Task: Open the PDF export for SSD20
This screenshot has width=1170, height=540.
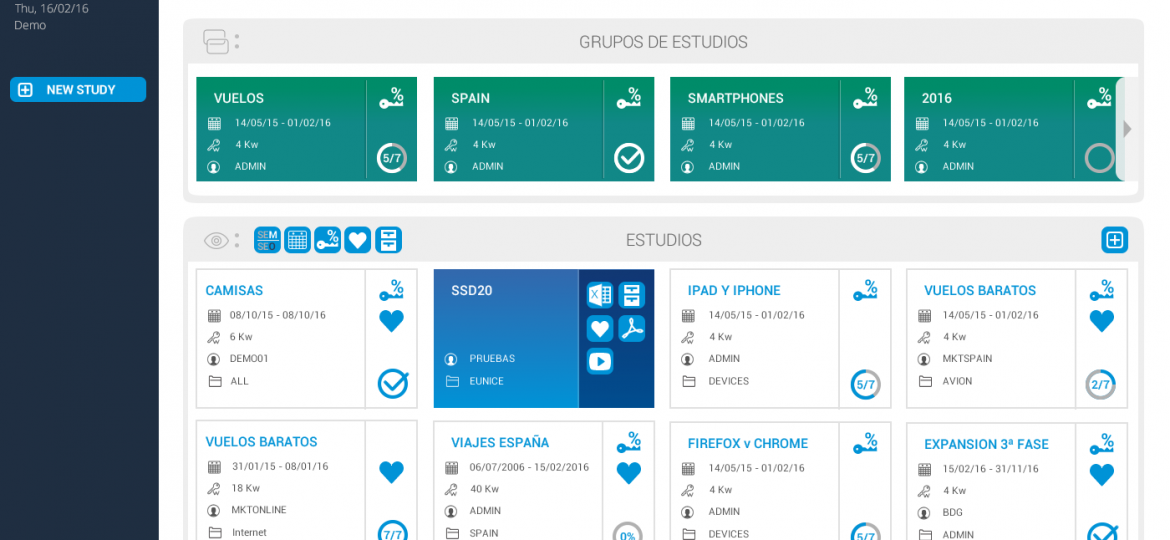Action: (631, 328)
